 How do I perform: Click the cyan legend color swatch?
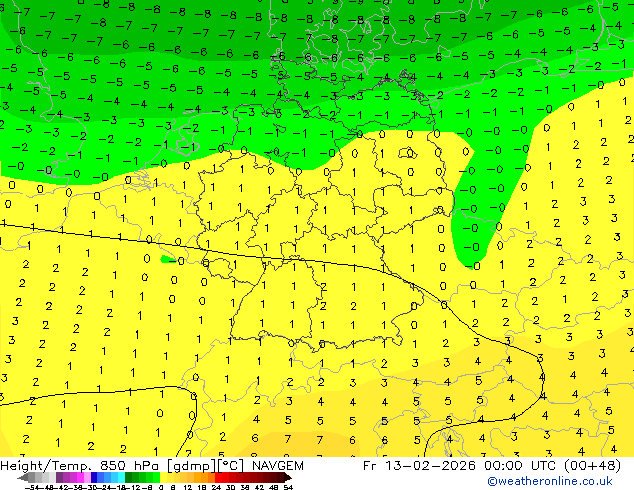pyautogui.click(x=121, y=477)
